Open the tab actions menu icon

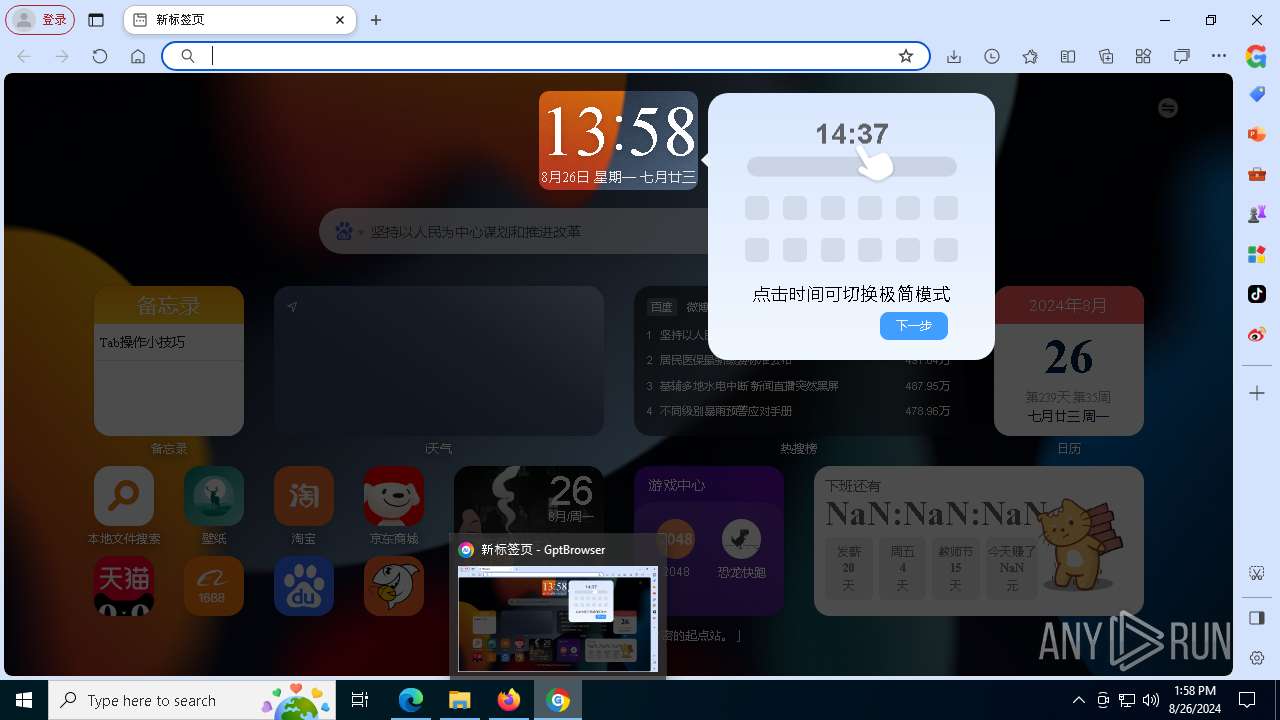(x=96, y=20)
